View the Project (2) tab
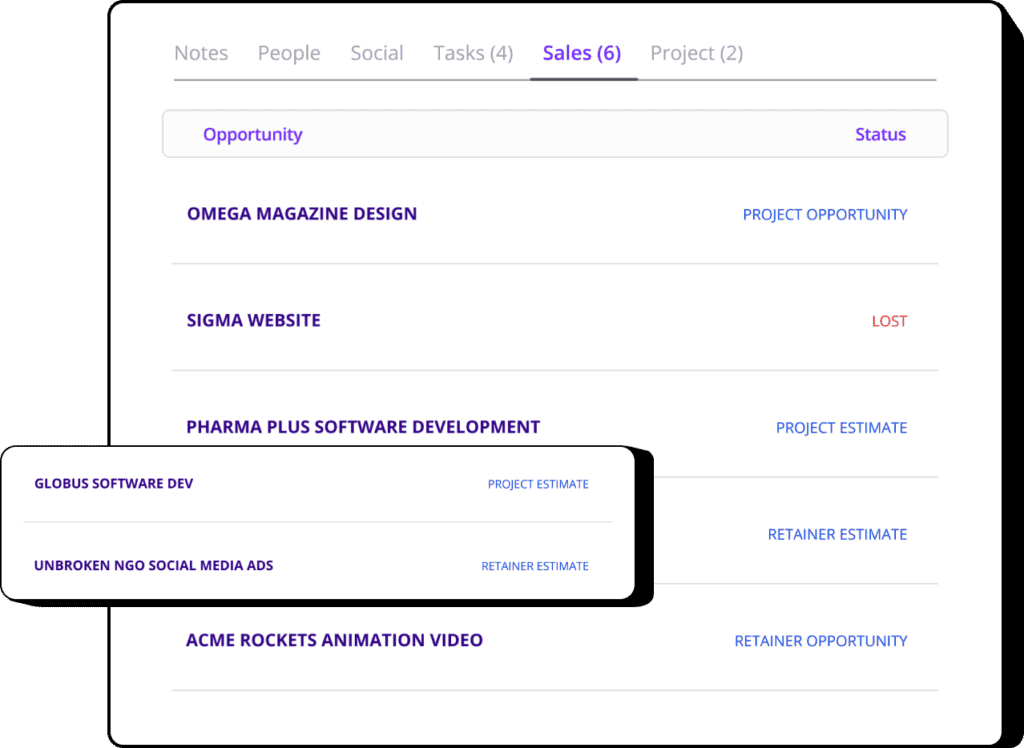Viewport: 1024px width, 748px height. (696, 53)
